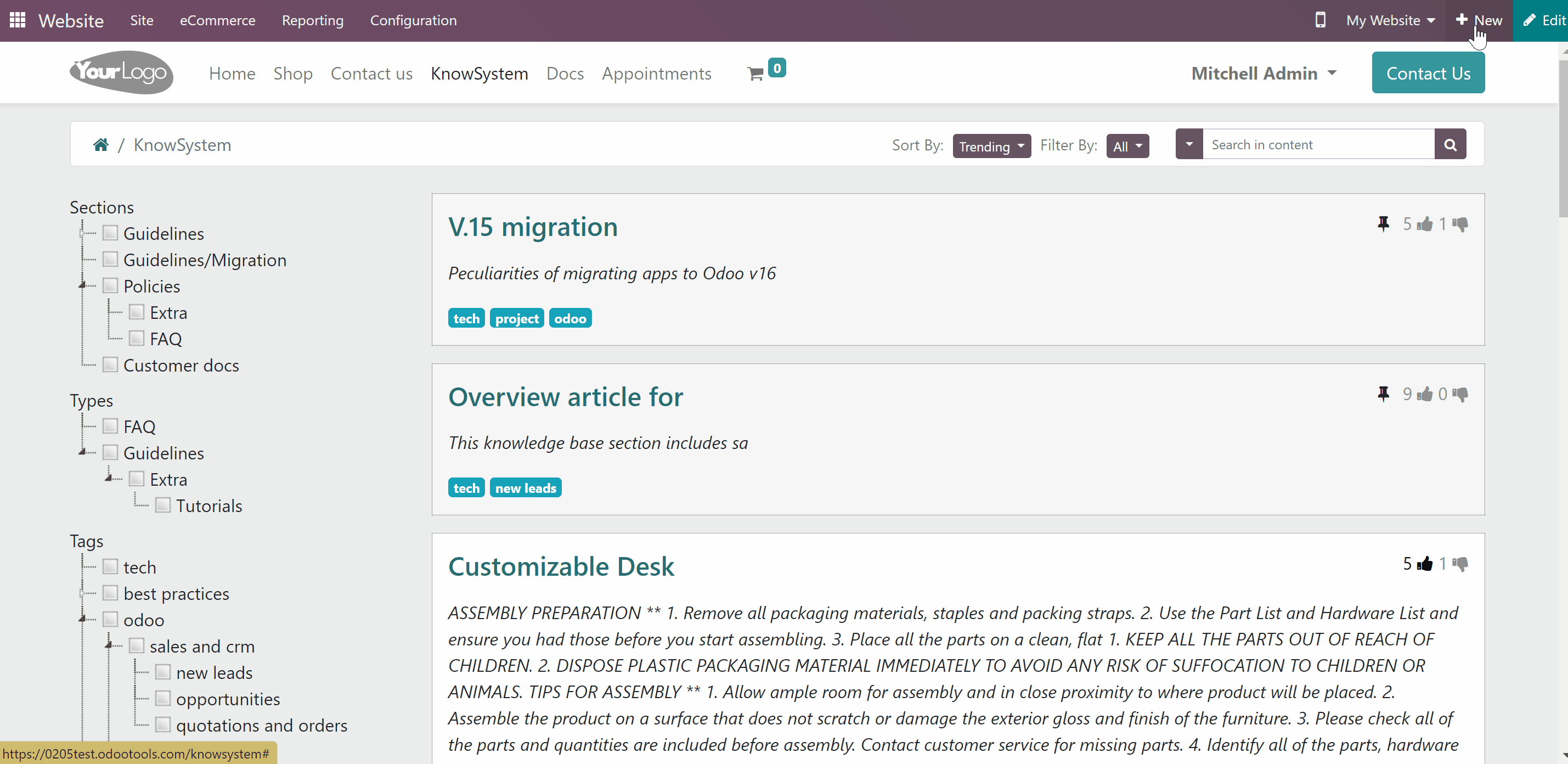Click the Search in content field
The width and height of the screenshot is (1568, 764).
tap(1318, 144)
